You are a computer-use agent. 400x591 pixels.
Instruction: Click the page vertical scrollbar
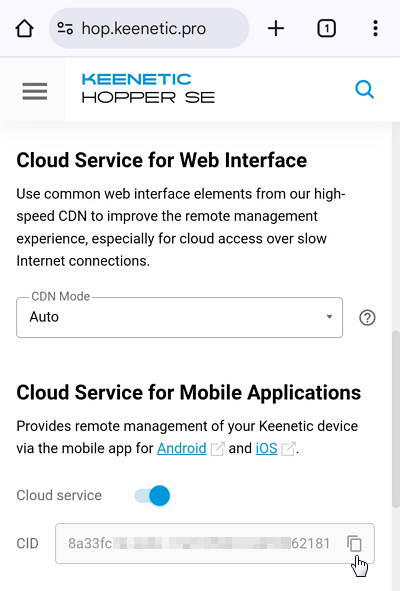tap(395, 418)
